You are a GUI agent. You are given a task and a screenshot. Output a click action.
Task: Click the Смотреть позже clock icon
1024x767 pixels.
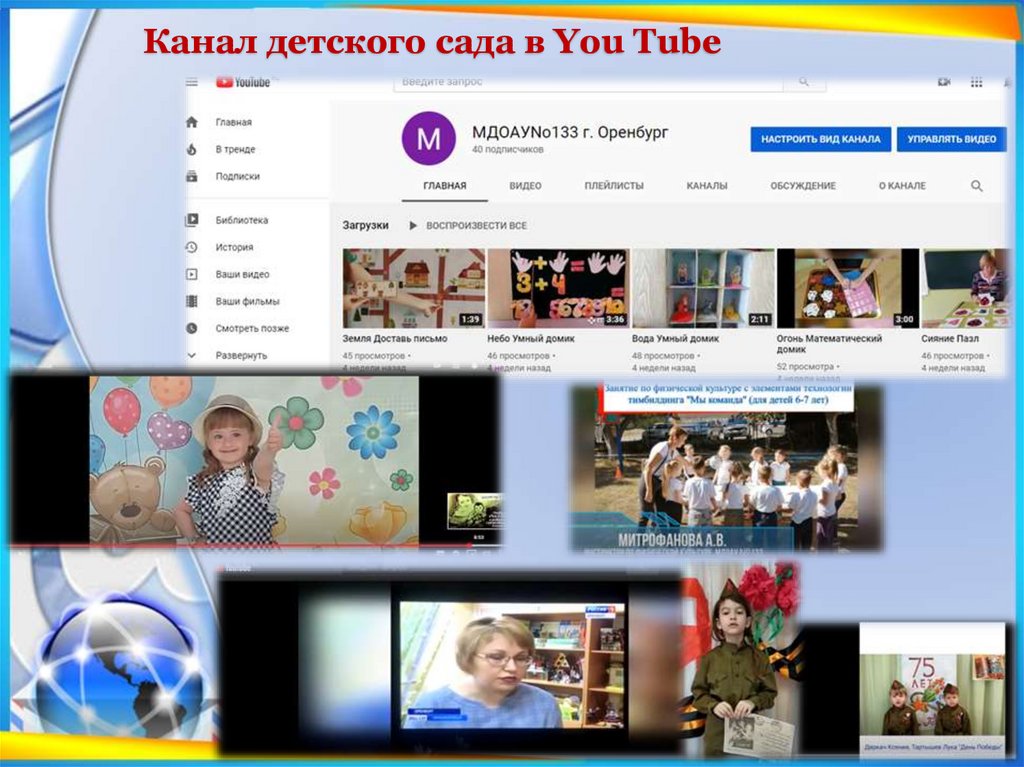[191, 328]
